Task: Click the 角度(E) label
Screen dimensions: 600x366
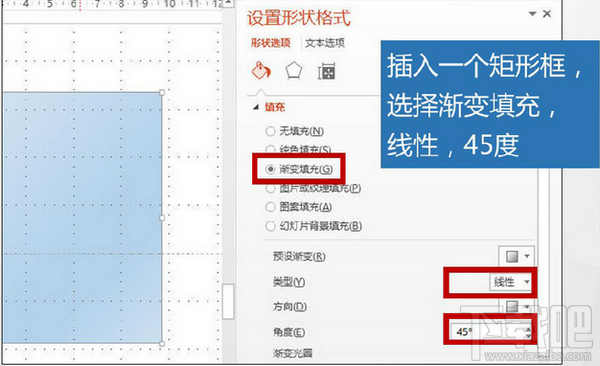Action: point(289,332)
